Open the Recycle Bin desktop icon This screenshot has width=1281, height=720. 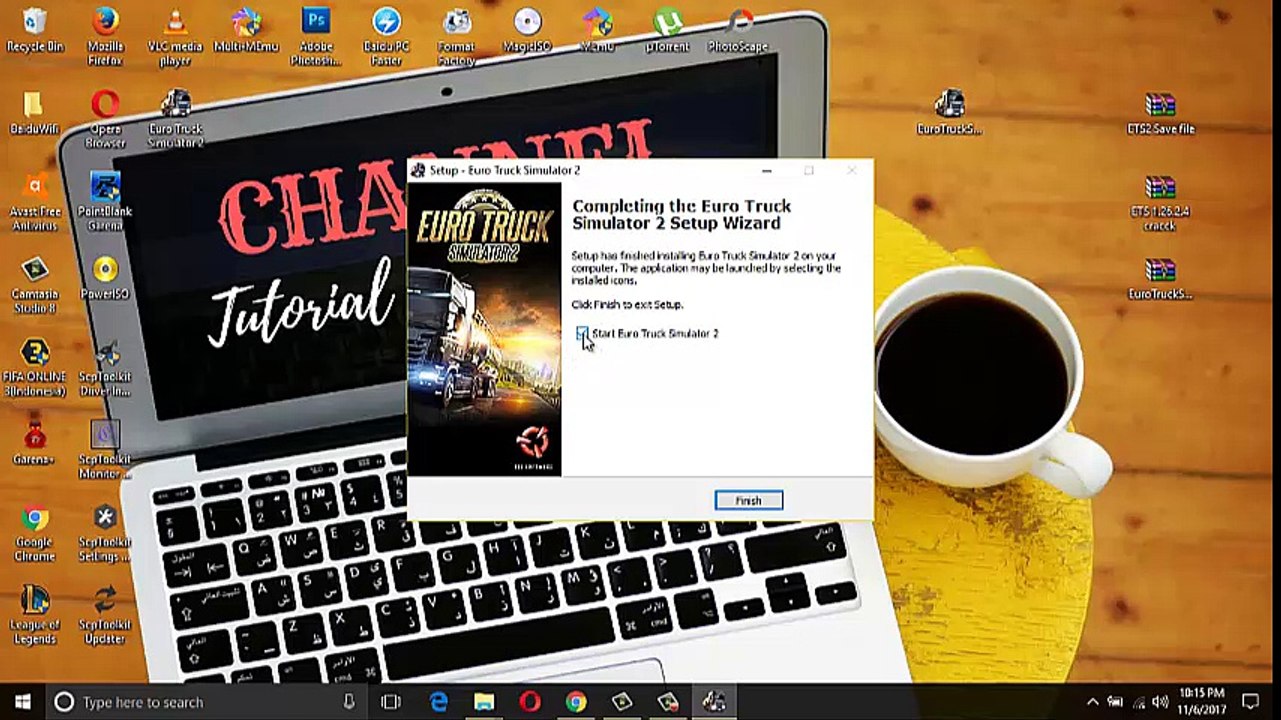pyautogui.click(x=35, y=30)
